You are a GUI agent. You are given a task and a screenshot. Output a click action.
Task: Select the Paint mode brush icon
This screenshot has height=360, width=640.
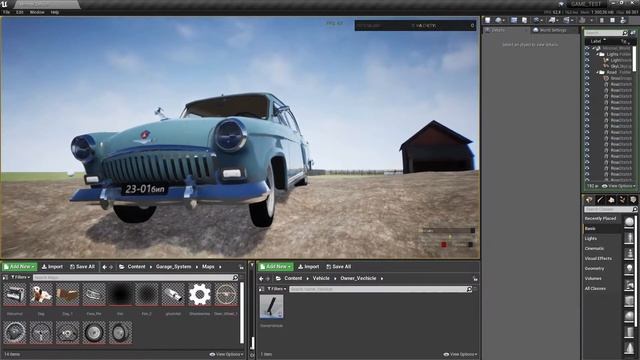600,200
